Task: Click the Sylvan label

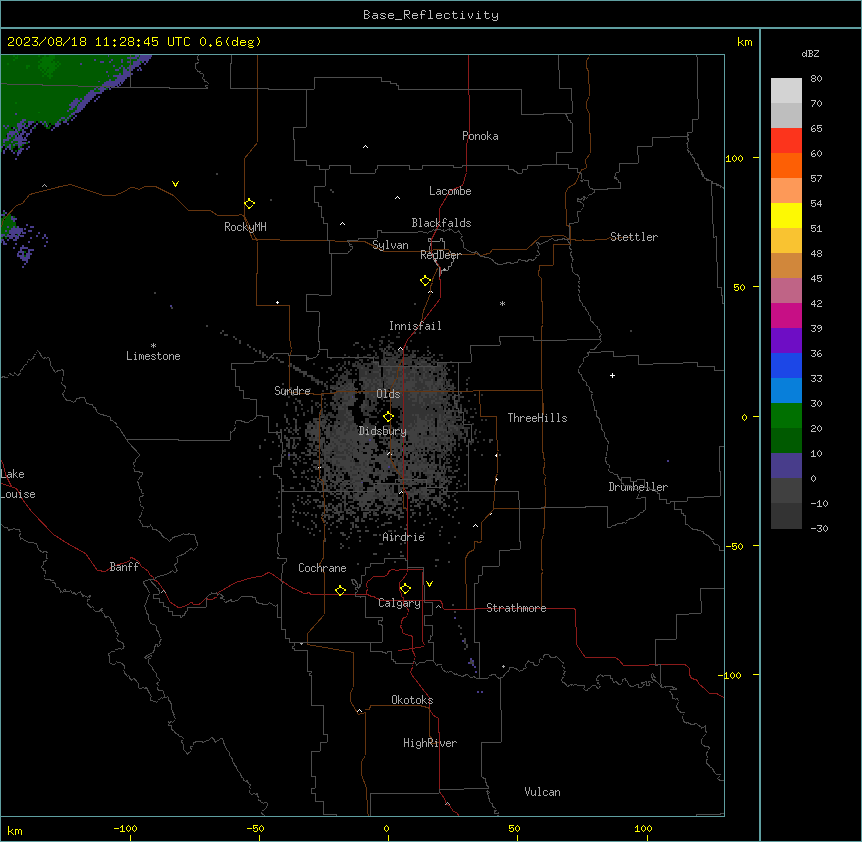Action: (390, 245)
